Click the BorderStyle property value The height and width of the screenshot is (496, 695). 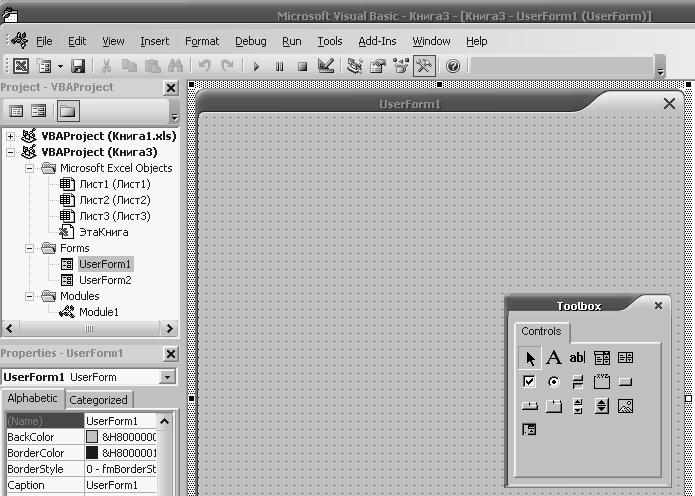(x=120, y=469)
